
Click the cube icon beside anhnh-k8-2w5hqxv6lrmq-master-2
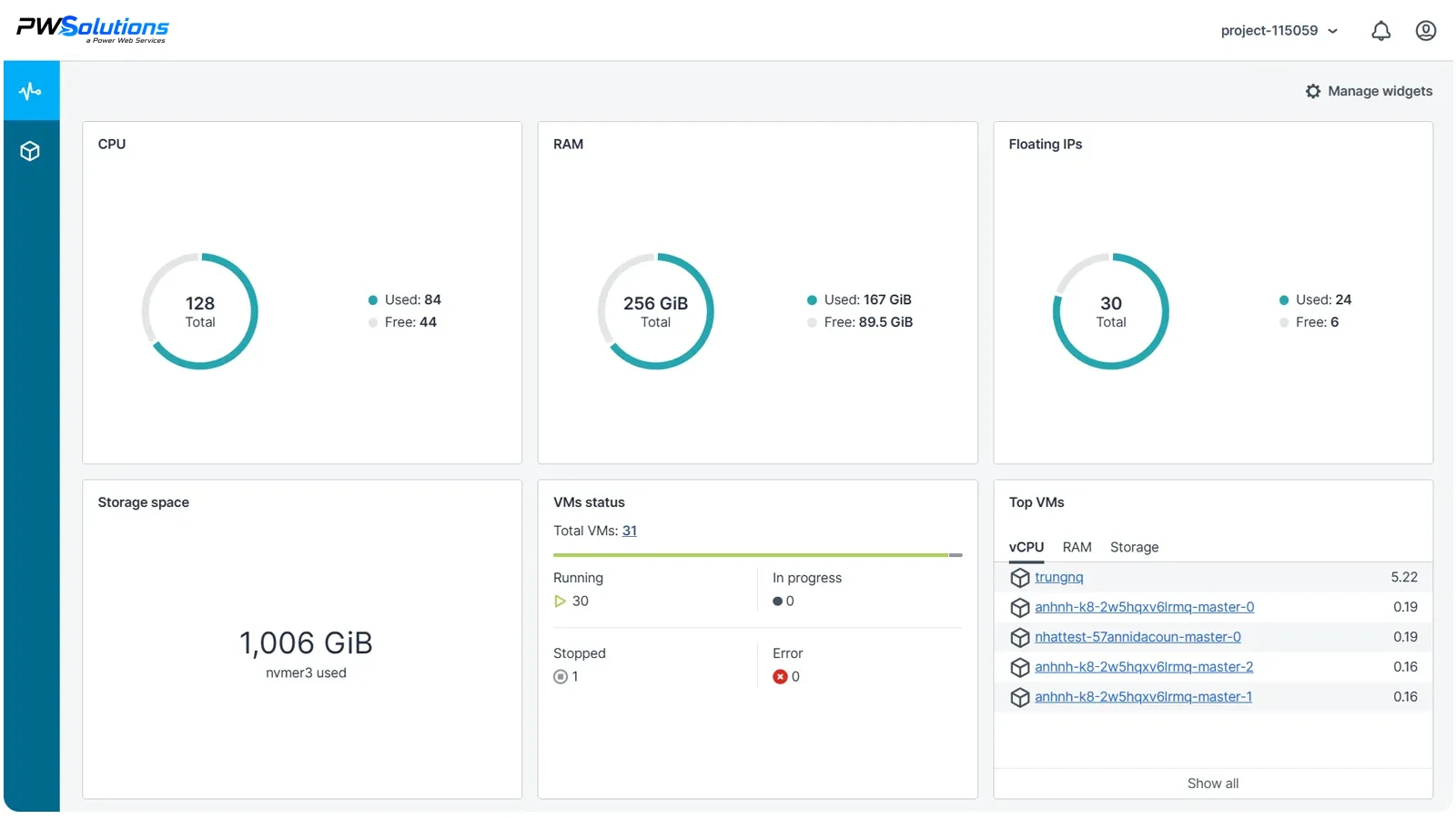tap(1020, 668)
